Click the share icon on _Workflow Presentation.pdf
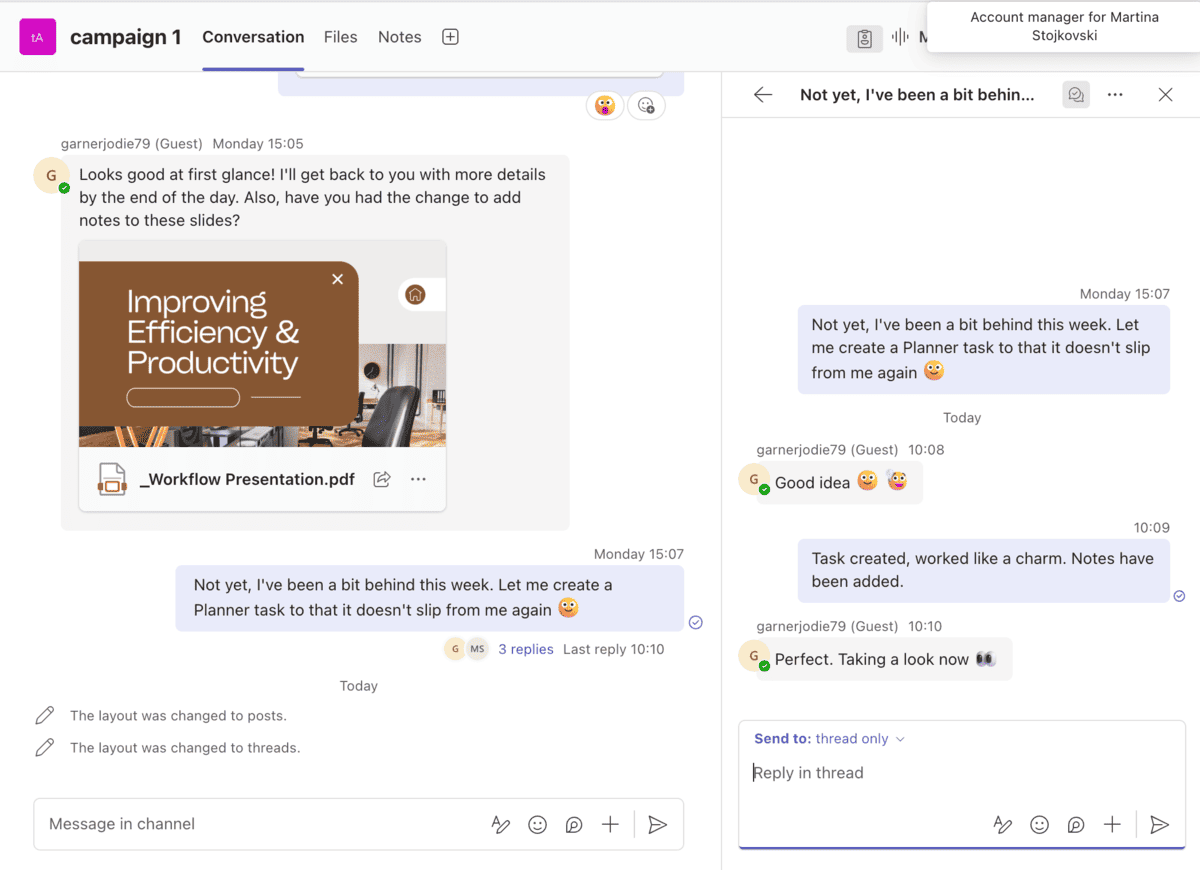 click(382, 479)
